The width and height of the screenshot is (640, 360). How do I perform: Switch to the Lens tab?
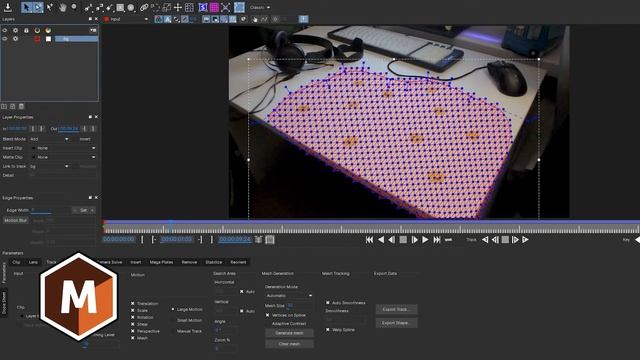(33, 262)
